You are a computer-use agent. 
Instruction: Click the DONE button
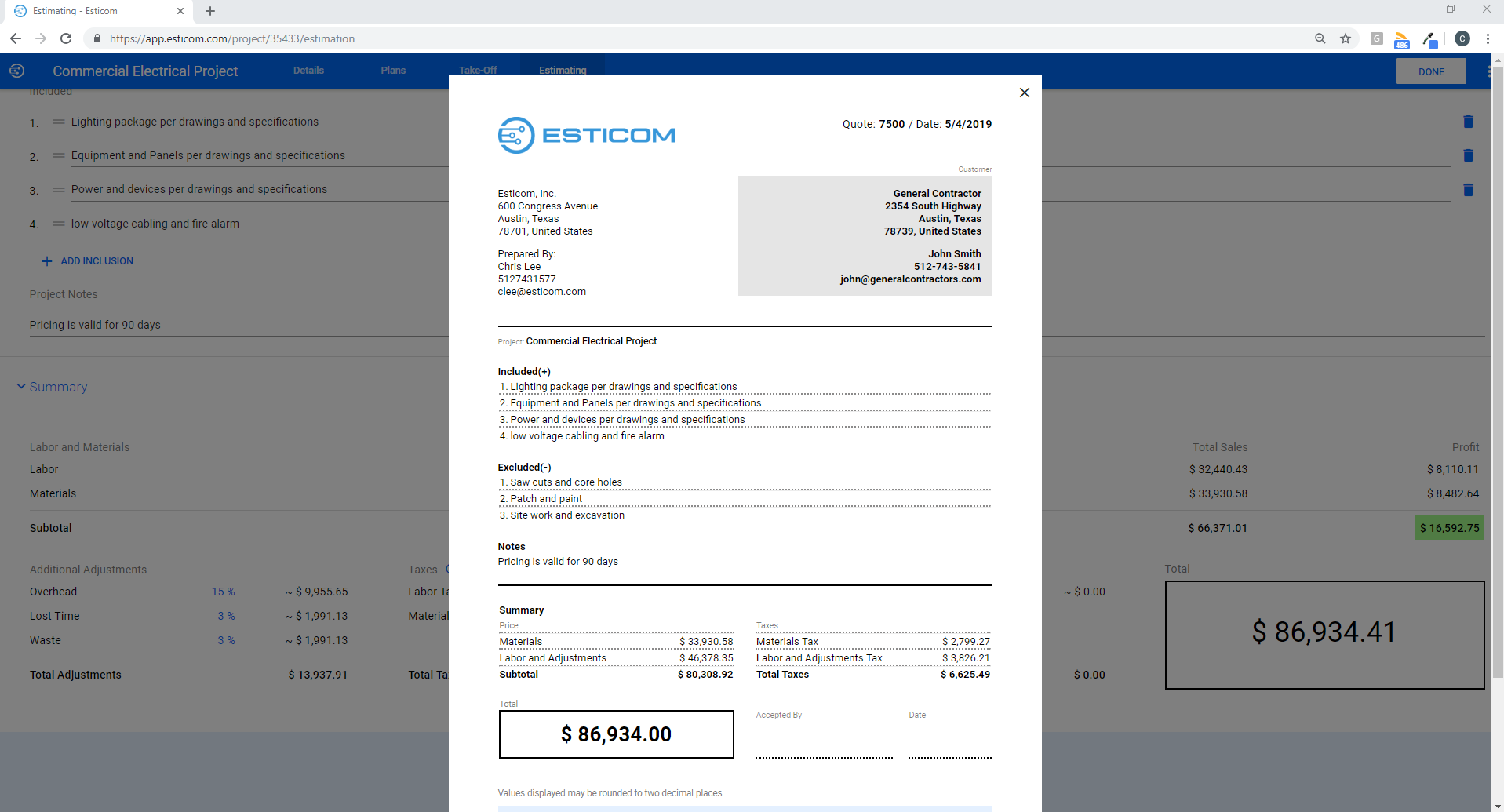click(1430, 71)
